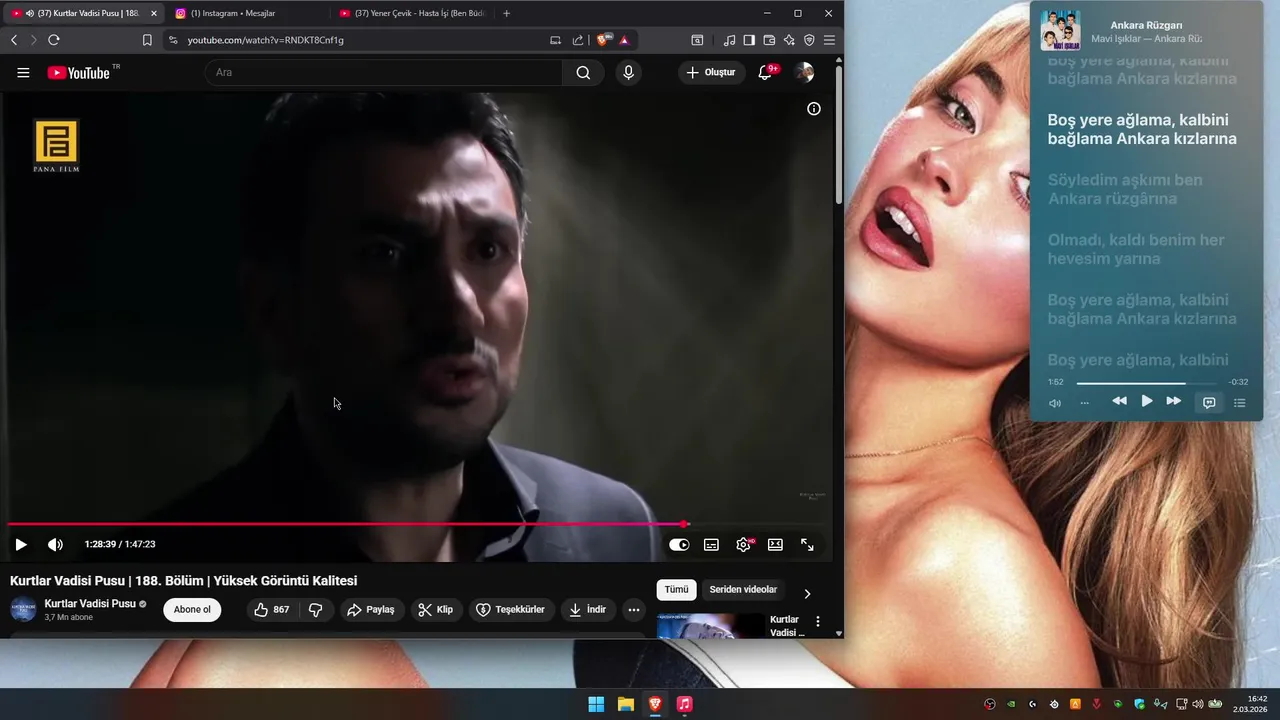Open Brave Rewards triangle icon
Screen dimensions: 1280x720
click(x=624, y=40)
